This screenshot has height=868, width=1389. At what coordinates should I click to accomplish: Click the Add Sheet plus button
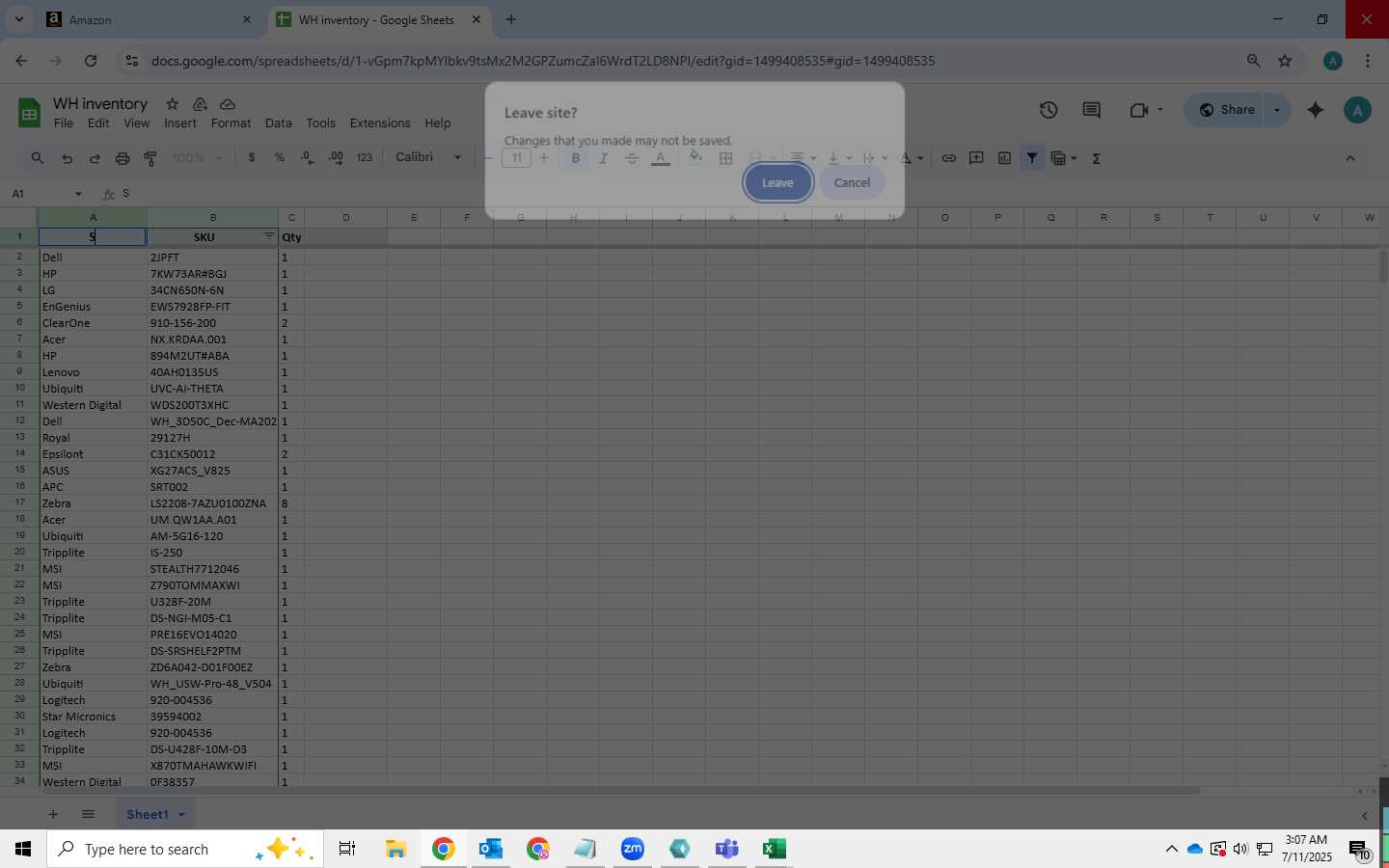[53, 814]
